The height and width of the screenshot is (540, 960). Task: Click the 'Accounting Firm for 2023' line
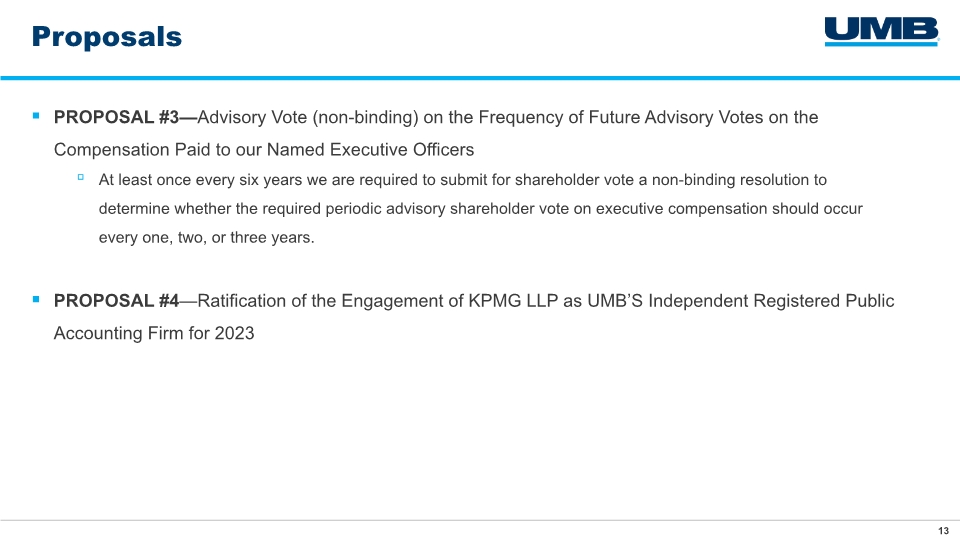[154, 333]
